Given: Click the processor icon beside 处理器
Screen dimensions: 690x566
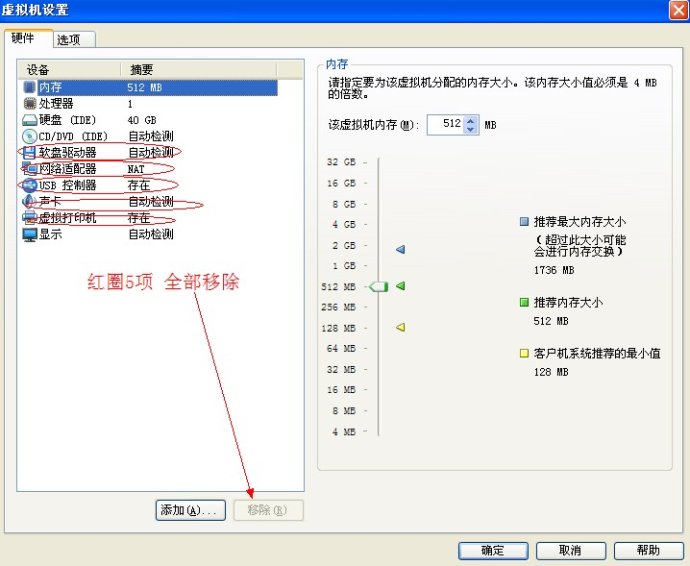Looking at the screenshot, I should pos(29,104).
